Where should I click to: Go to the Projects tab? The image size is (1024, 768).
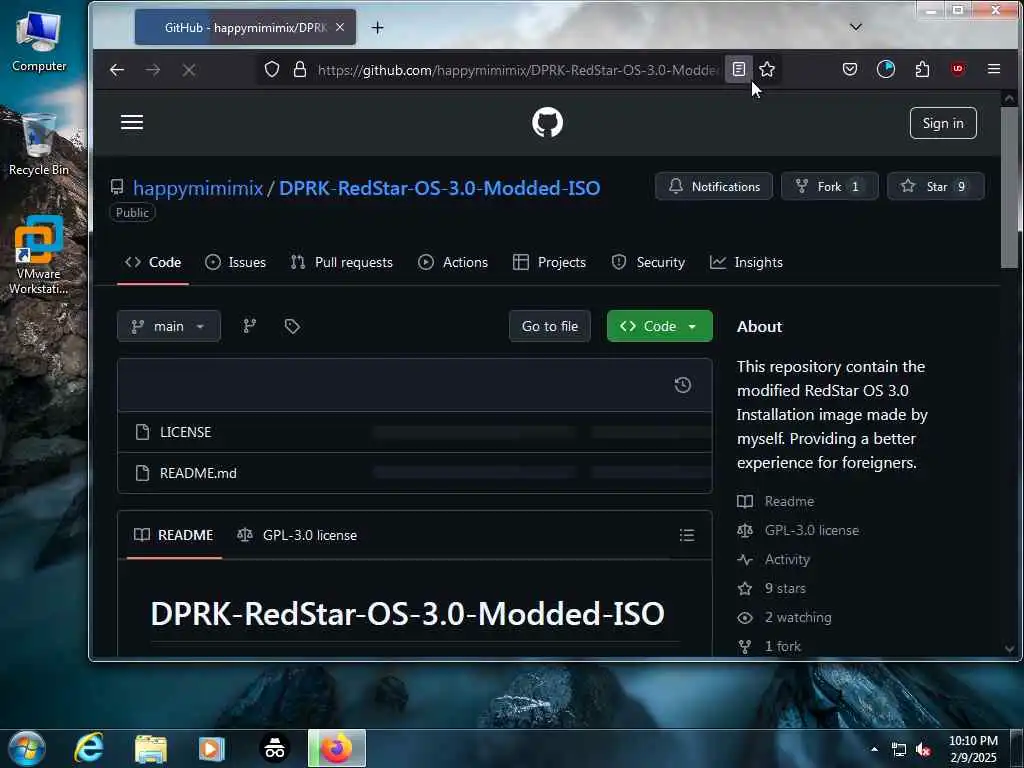click(x=549, y=263)
